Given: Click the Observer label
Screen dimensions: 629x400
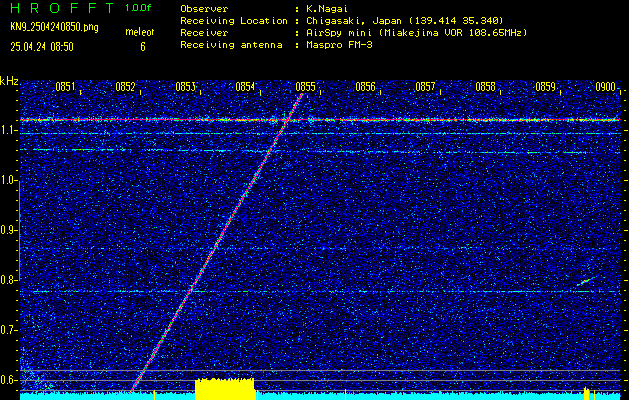Looking at the screenshot, I should coord(204,8).
